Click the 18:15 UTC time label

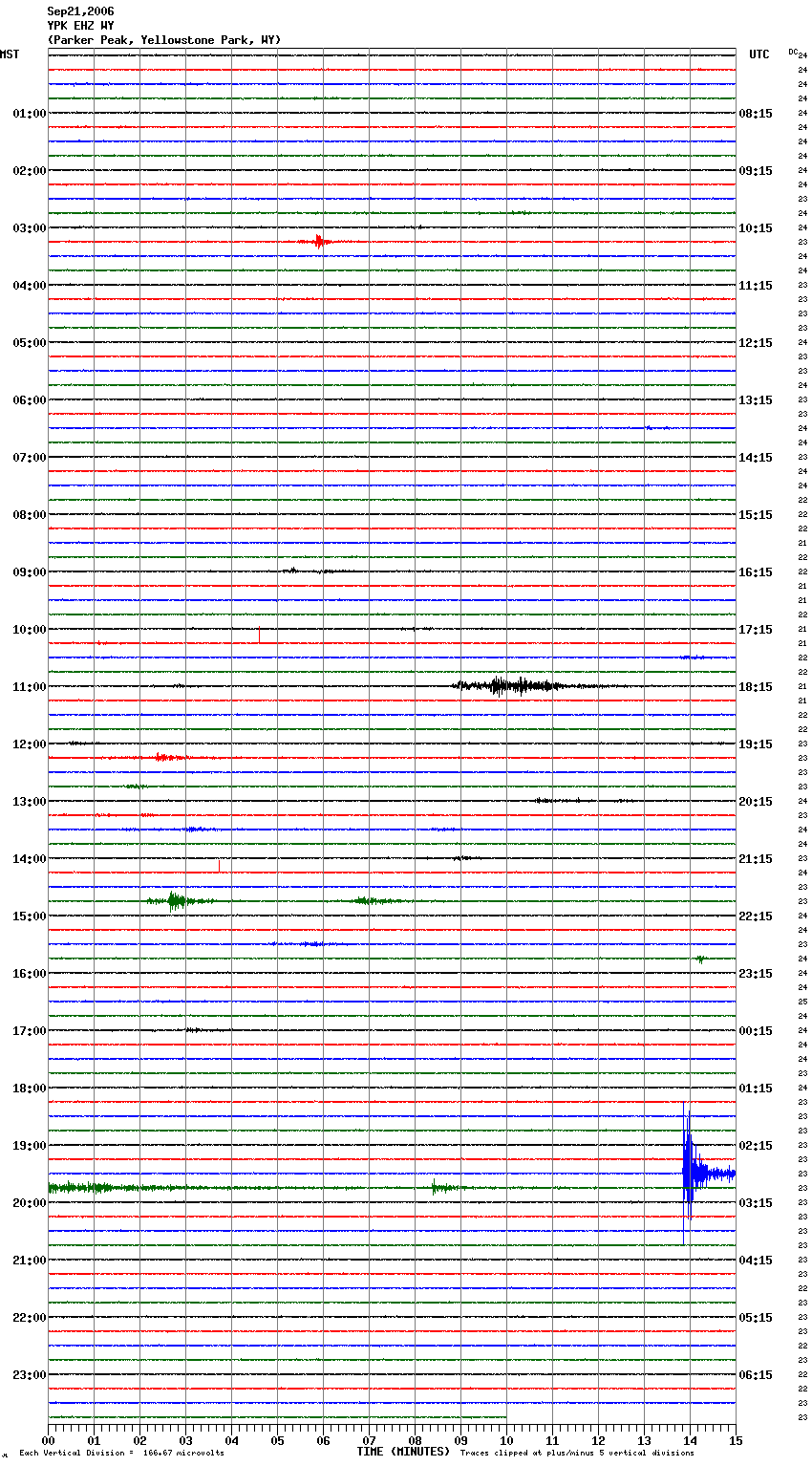(x=756, y=687)
